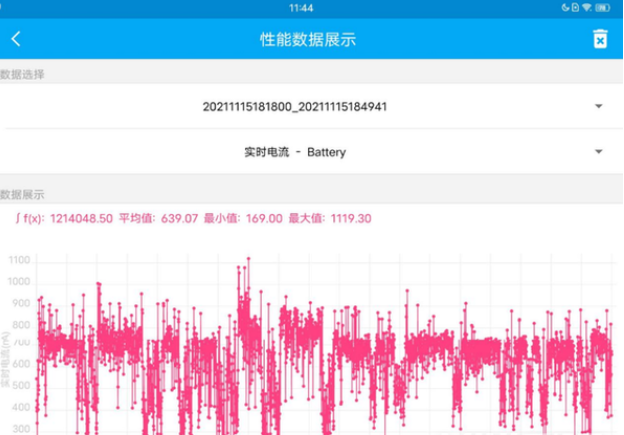The width and height of the screenshot is (624, 435).
Task: Delete data using the trash icon
Action: click(x=599, y=39)
